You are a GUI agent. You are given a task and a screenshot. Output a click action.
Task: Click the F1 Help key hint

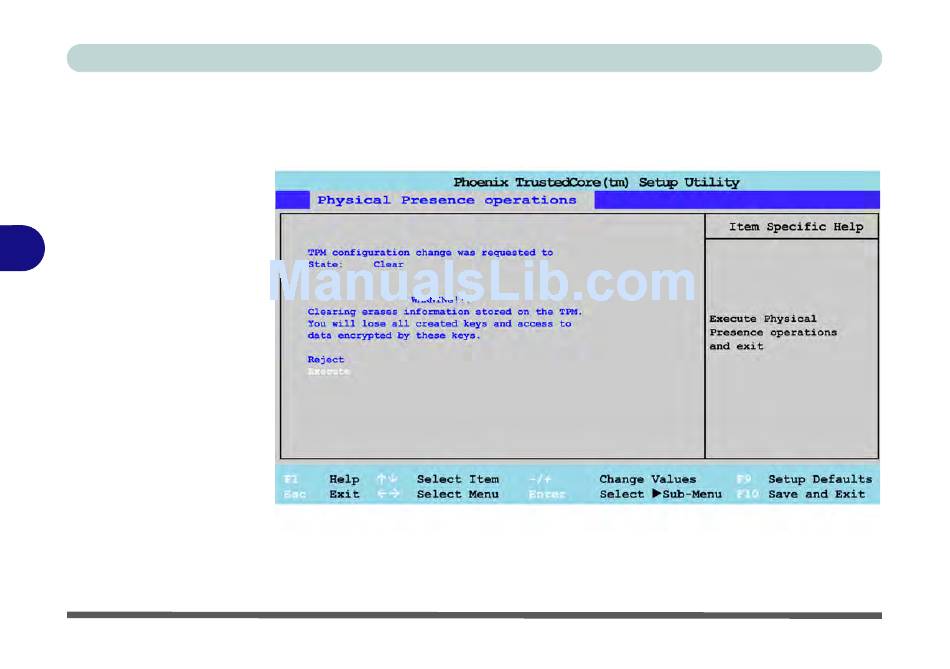[321, 479]
